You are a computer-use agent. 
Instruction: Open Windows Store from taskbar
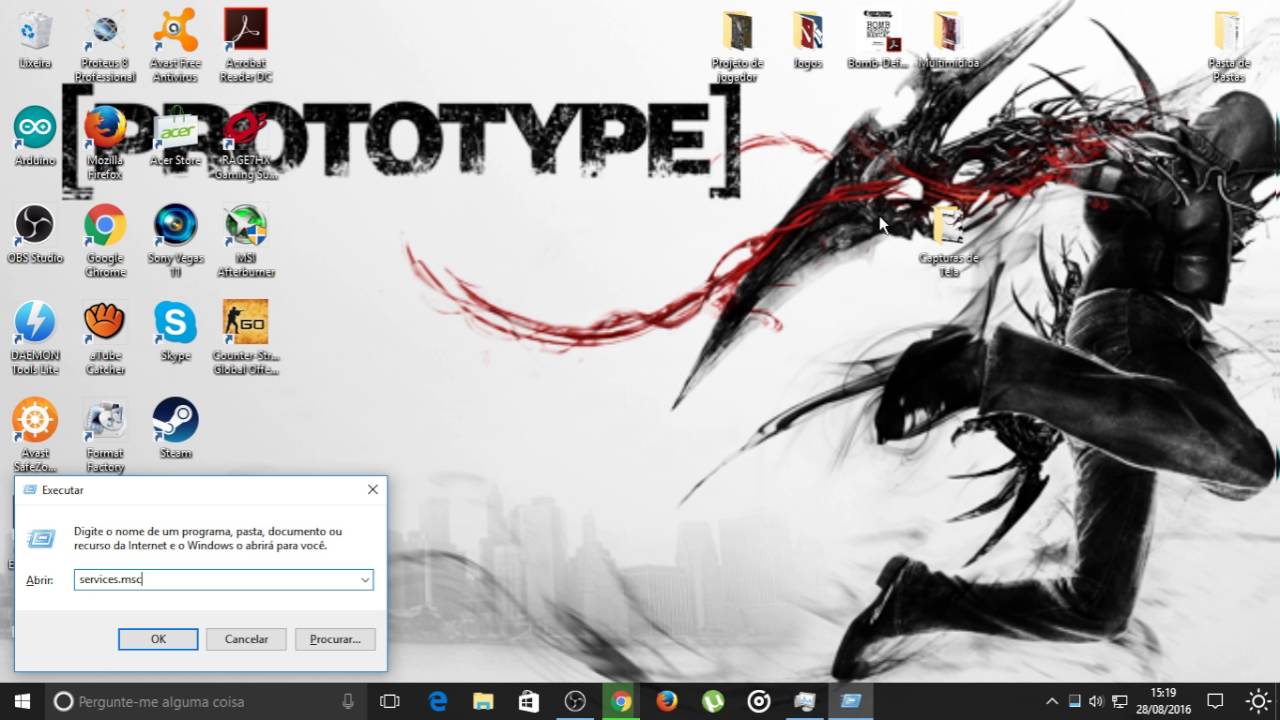pyautogui.click(x=529, y=701)
